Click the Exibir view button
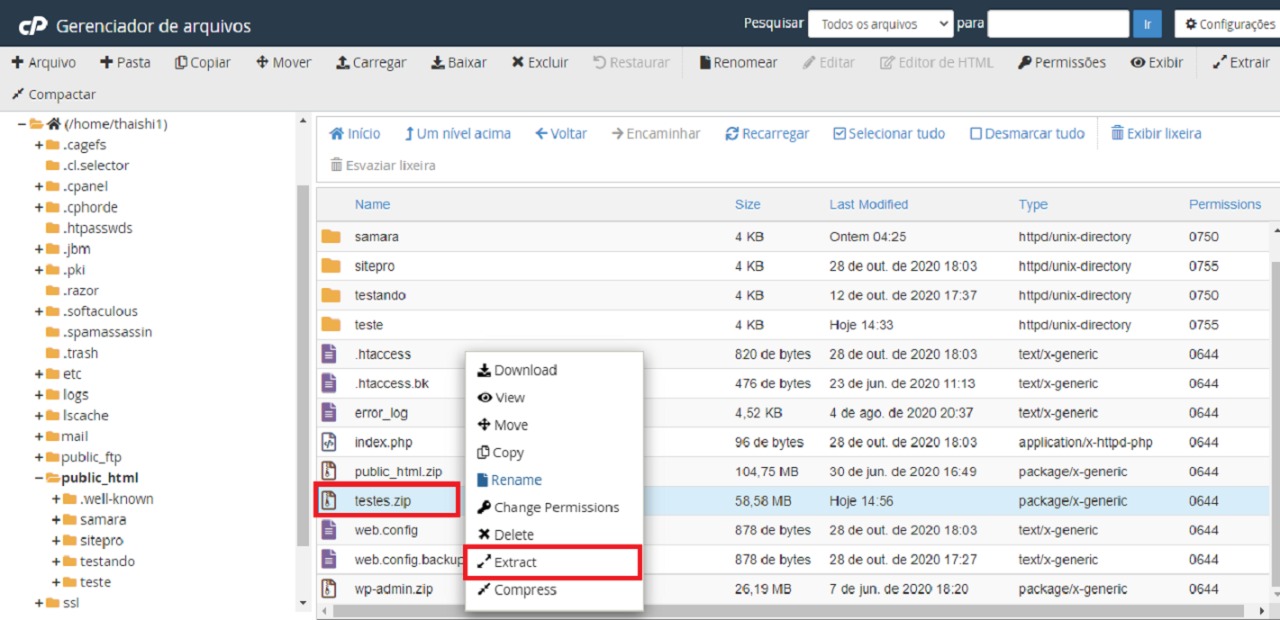 click(x=1157, y=62)
